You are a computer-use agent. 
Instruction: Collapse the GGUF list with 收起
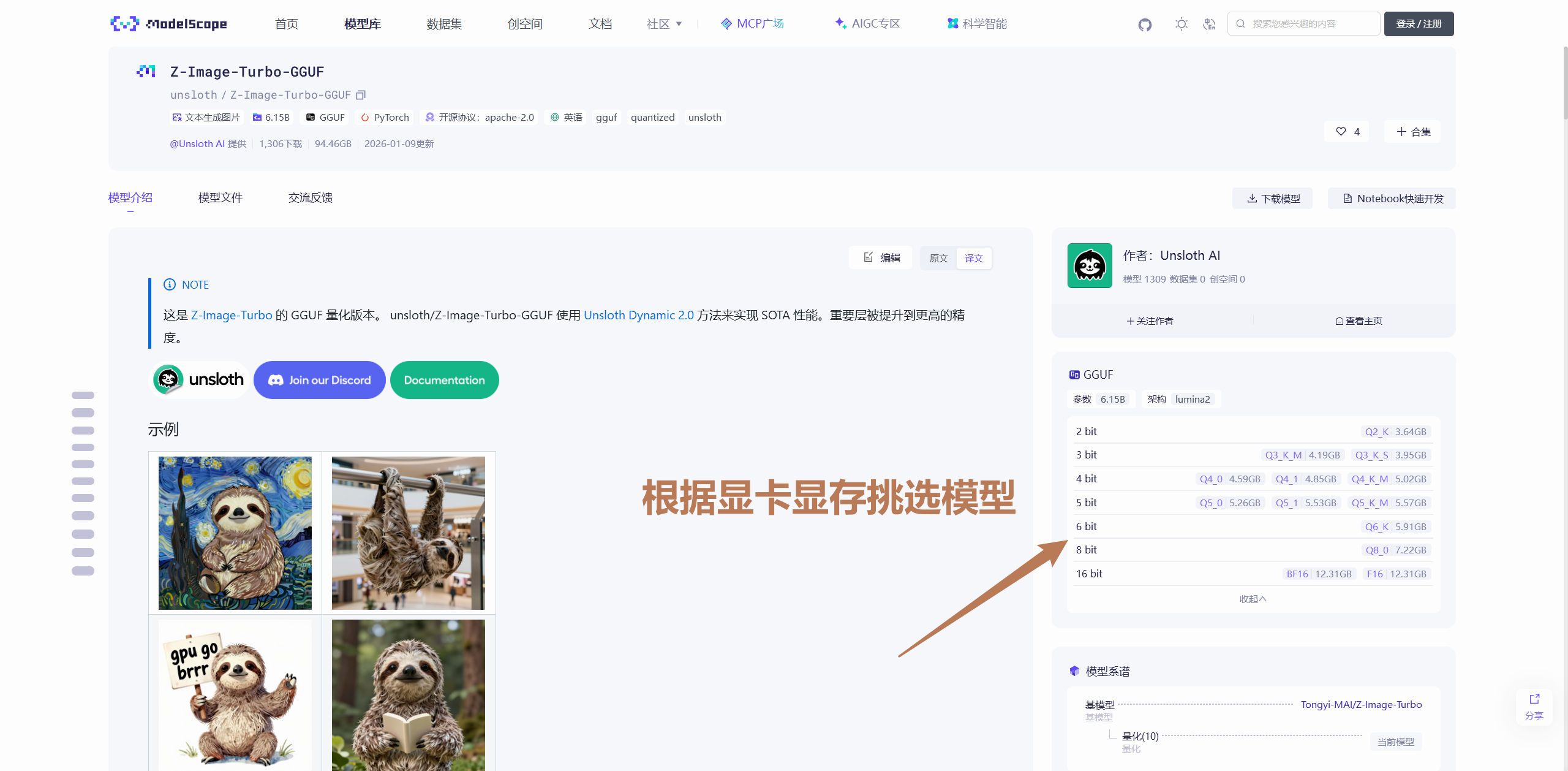1253,599
